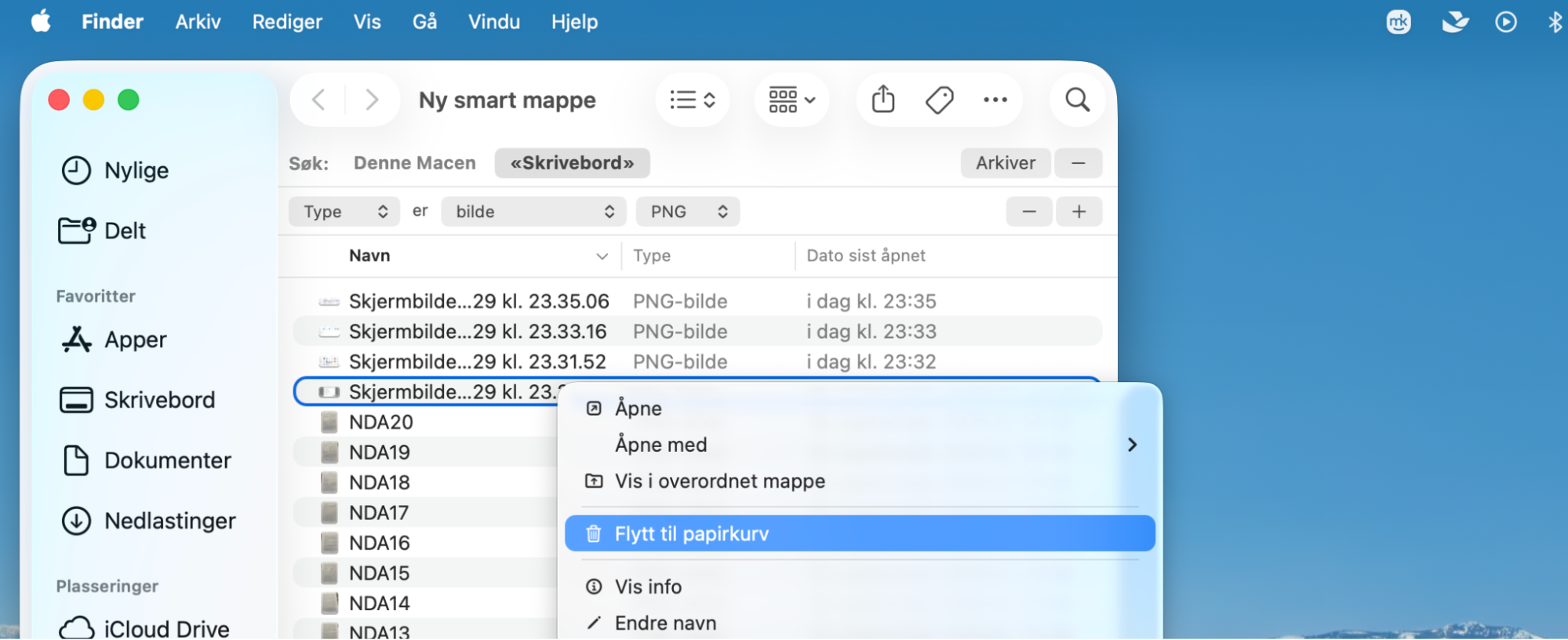Choose 'Endre navn' in context menu
1568x640 pixels.
coord(860,623)
